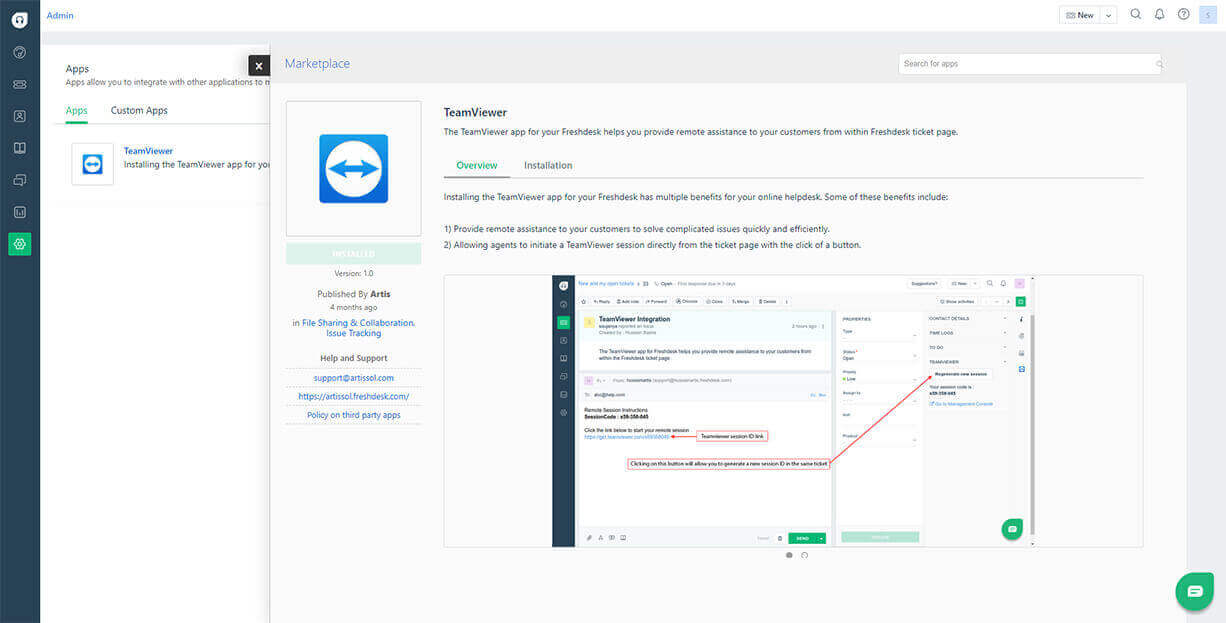Click the large TeamViewer logo
Screen dimensions: 1226x623
[x=353, y=169]
